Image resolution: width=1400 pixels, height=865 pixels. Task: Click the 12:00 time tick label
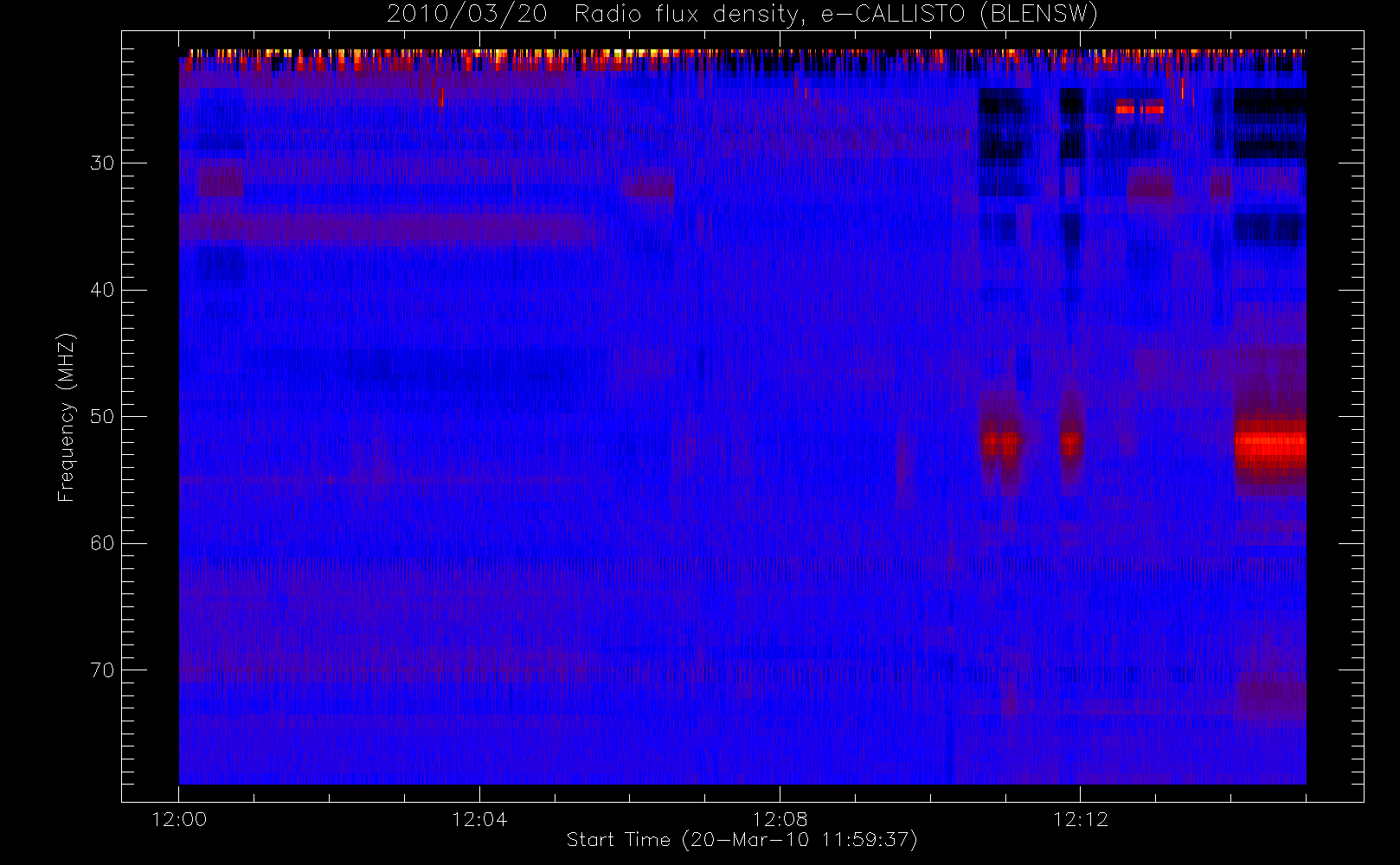pyautogui.click(x=179, y=819)
